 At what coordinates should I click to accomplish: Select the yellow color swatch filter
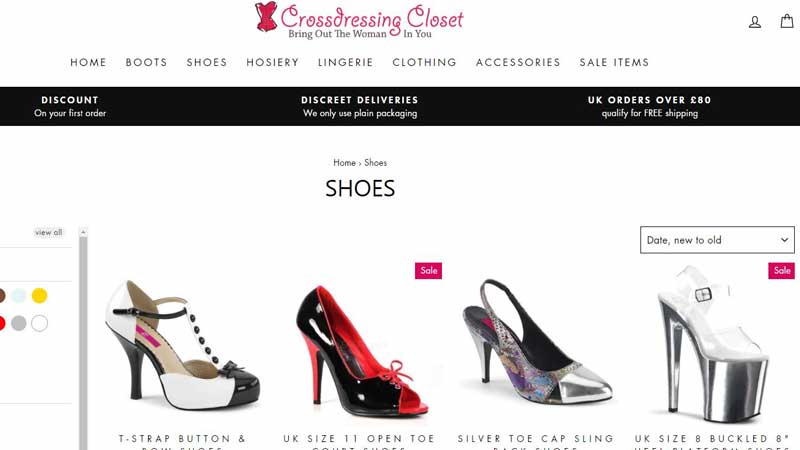point(39,295)
